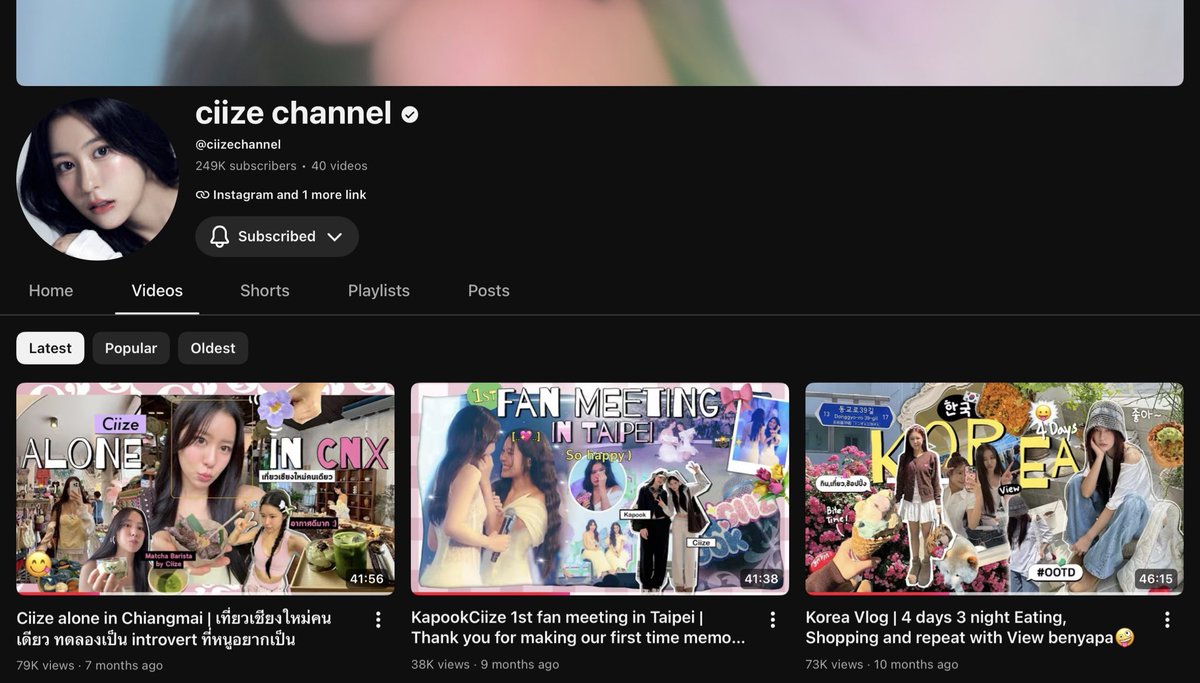1200x683 pixels.
Task: Click the channel banner image
Action: (x=600, y=43)
